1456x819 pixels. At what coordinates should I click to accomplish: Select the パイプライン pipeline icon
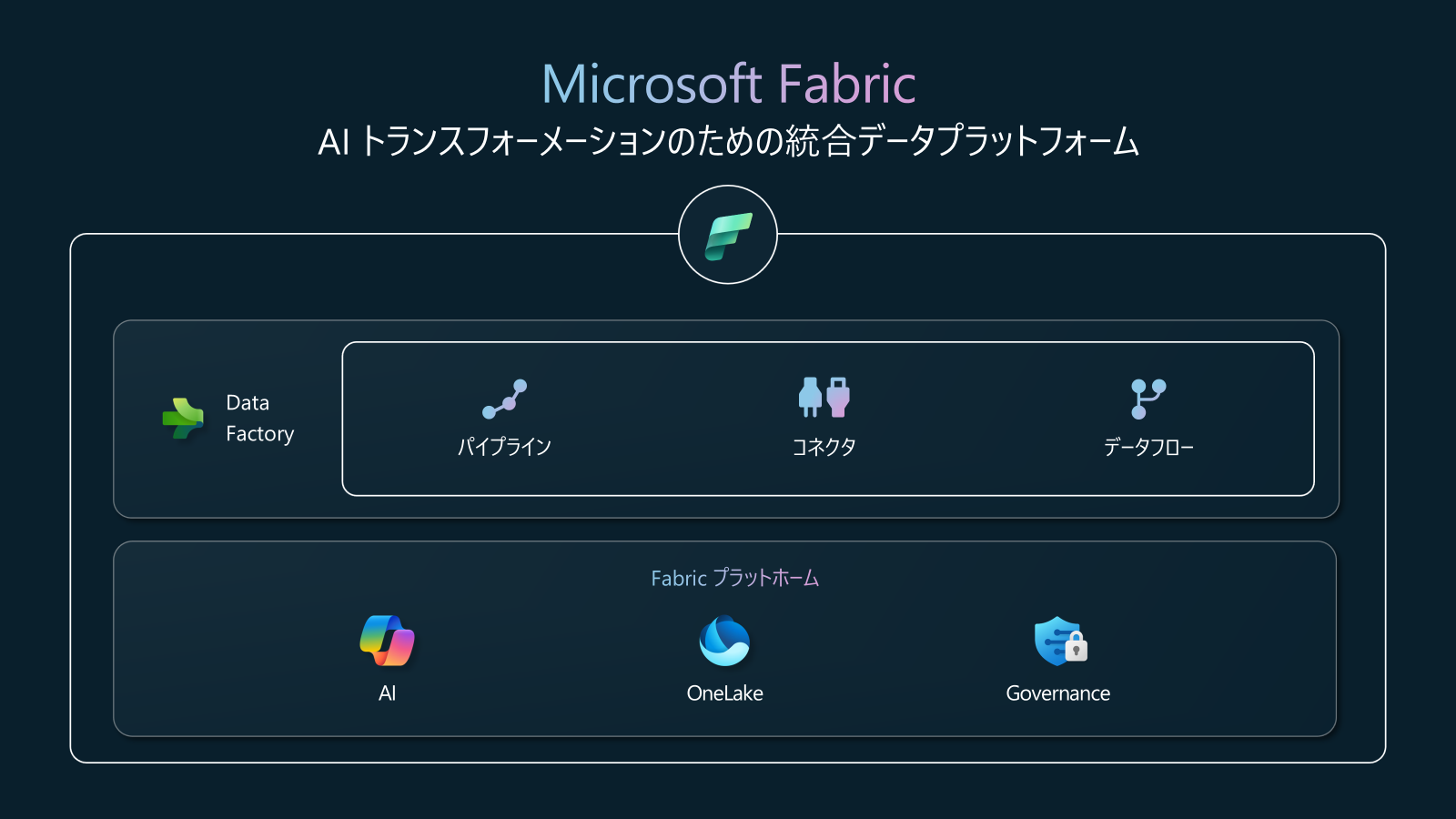click(x=505, y=399)
